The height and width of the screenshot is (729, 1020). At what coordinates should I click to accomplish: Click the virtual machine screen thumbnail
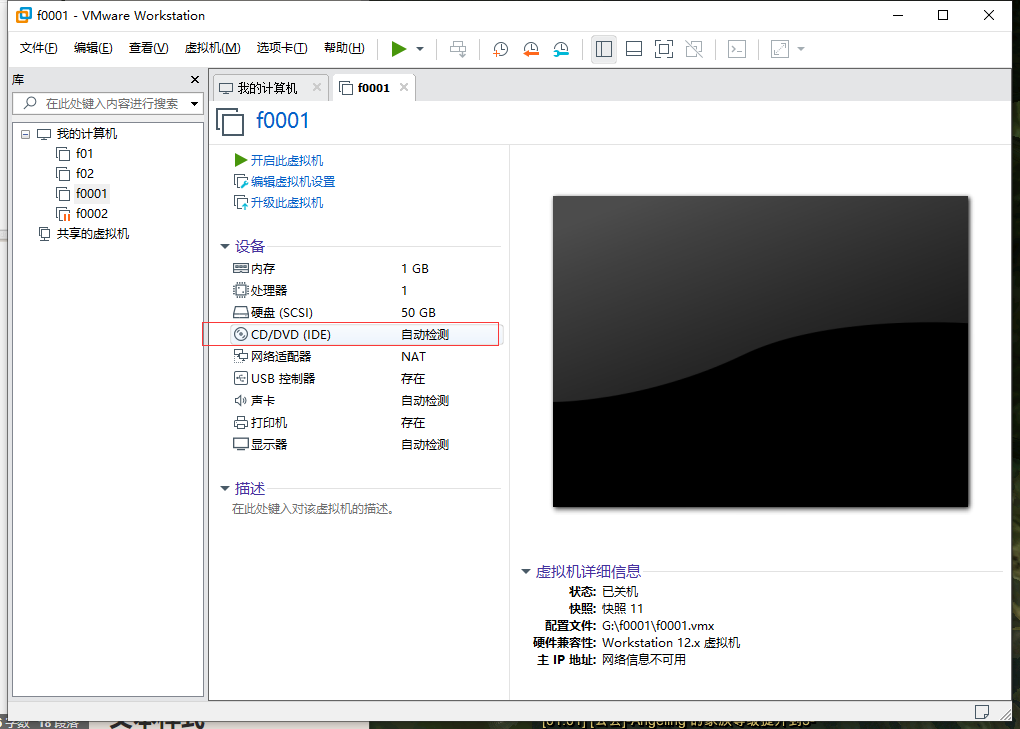click(760, 351)
